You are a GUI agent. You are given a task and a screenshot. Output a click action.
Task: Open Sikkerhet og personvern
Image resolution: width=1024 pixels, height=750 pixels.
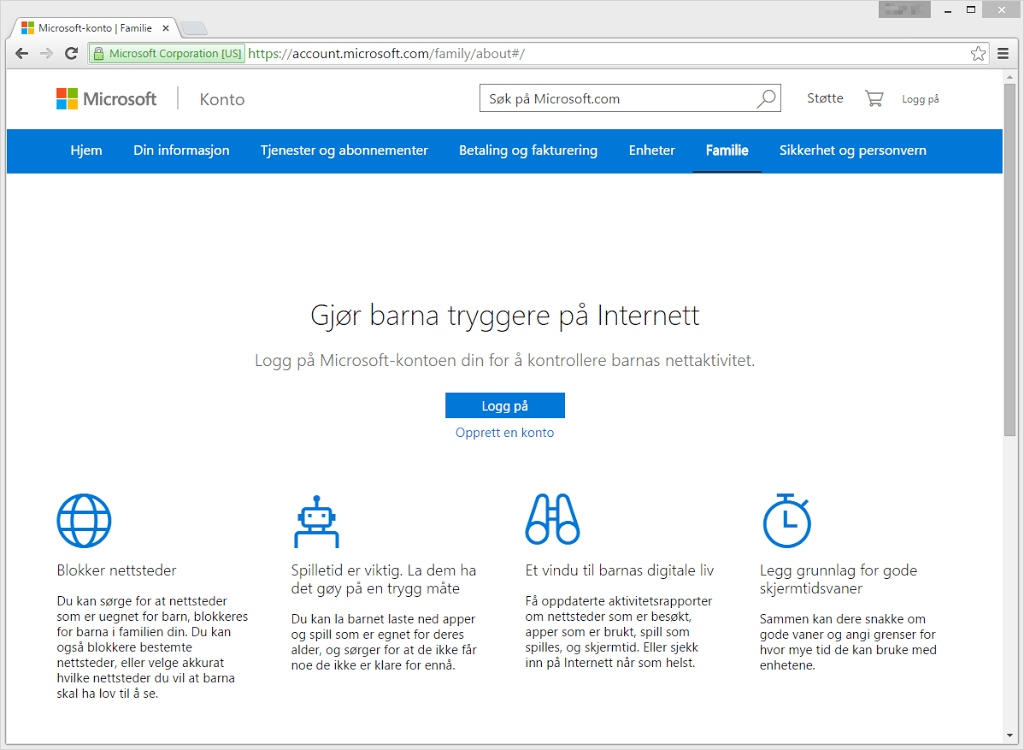(x=853, y=150)
